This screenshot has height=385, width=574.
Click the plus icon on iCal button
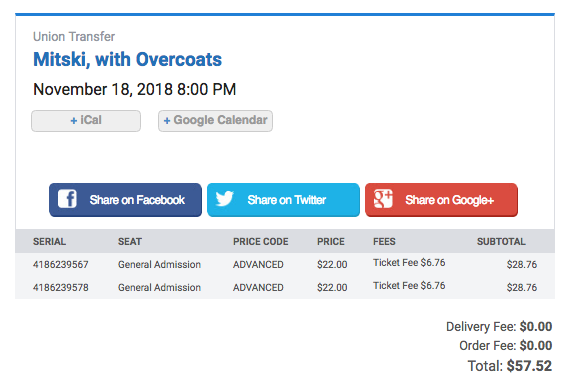[74, 121]
